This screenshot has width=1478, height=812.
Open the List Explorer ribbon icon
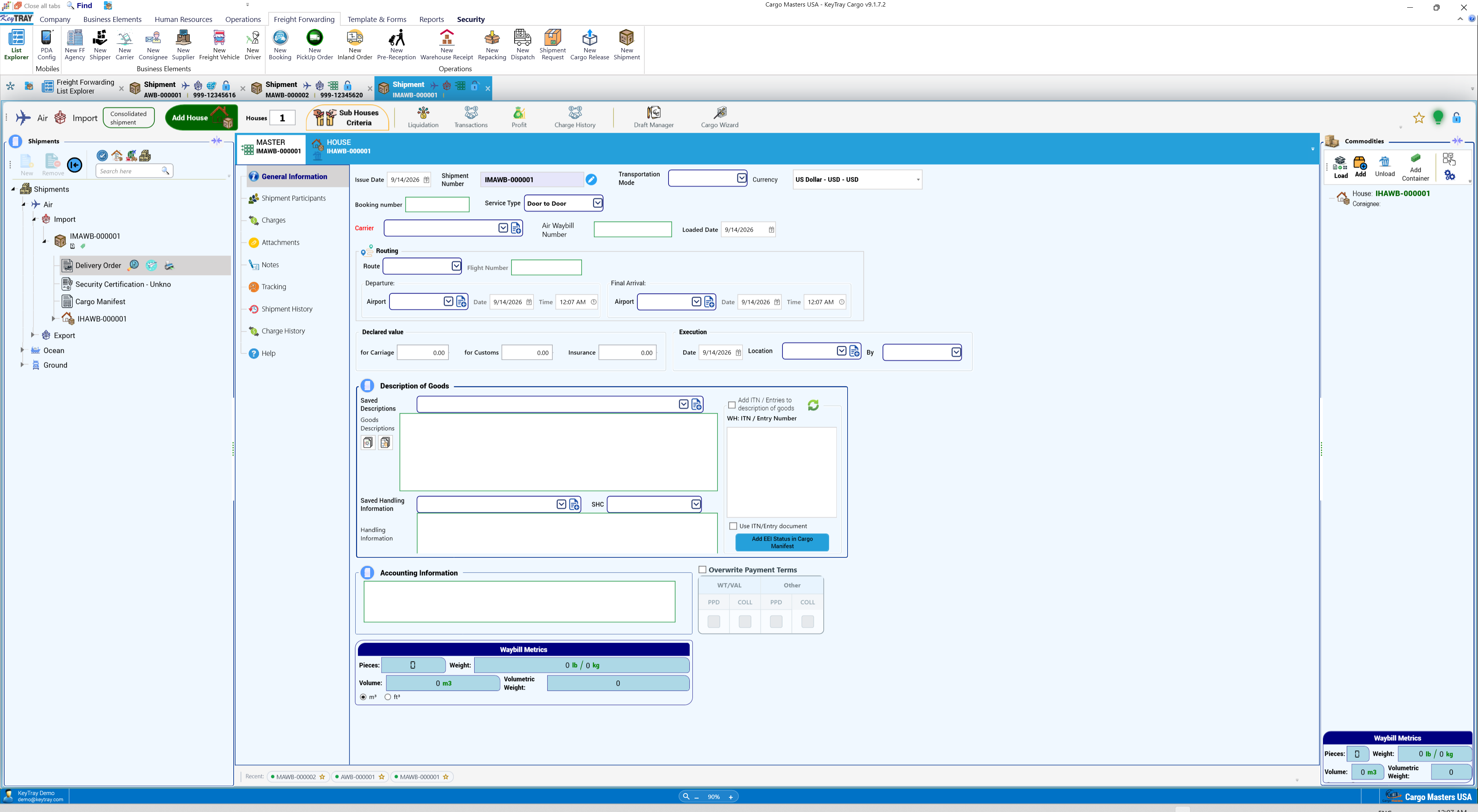[16, 45]
